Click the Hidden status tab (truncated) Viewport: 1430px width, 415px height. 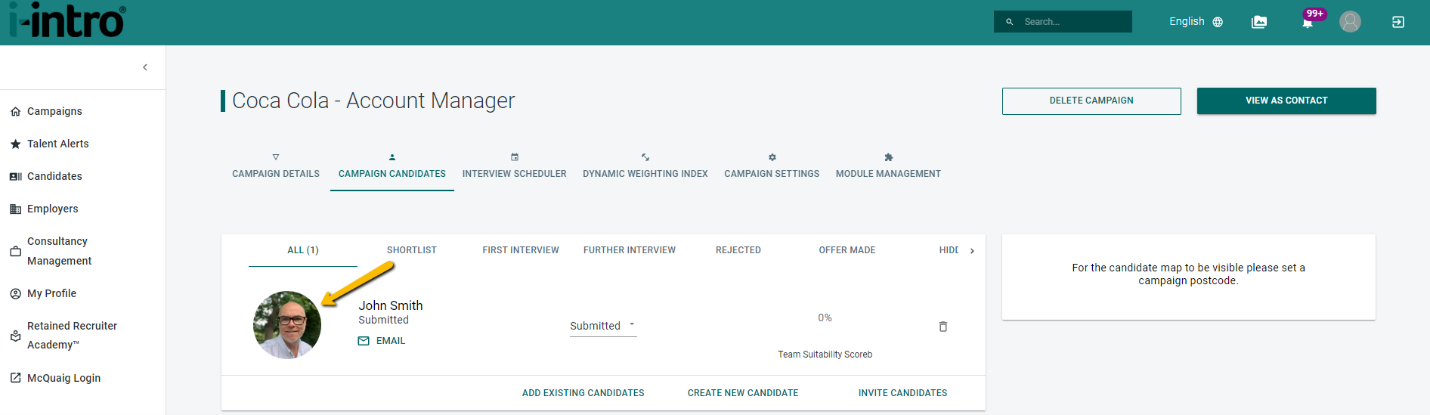[x=949, y=250]
